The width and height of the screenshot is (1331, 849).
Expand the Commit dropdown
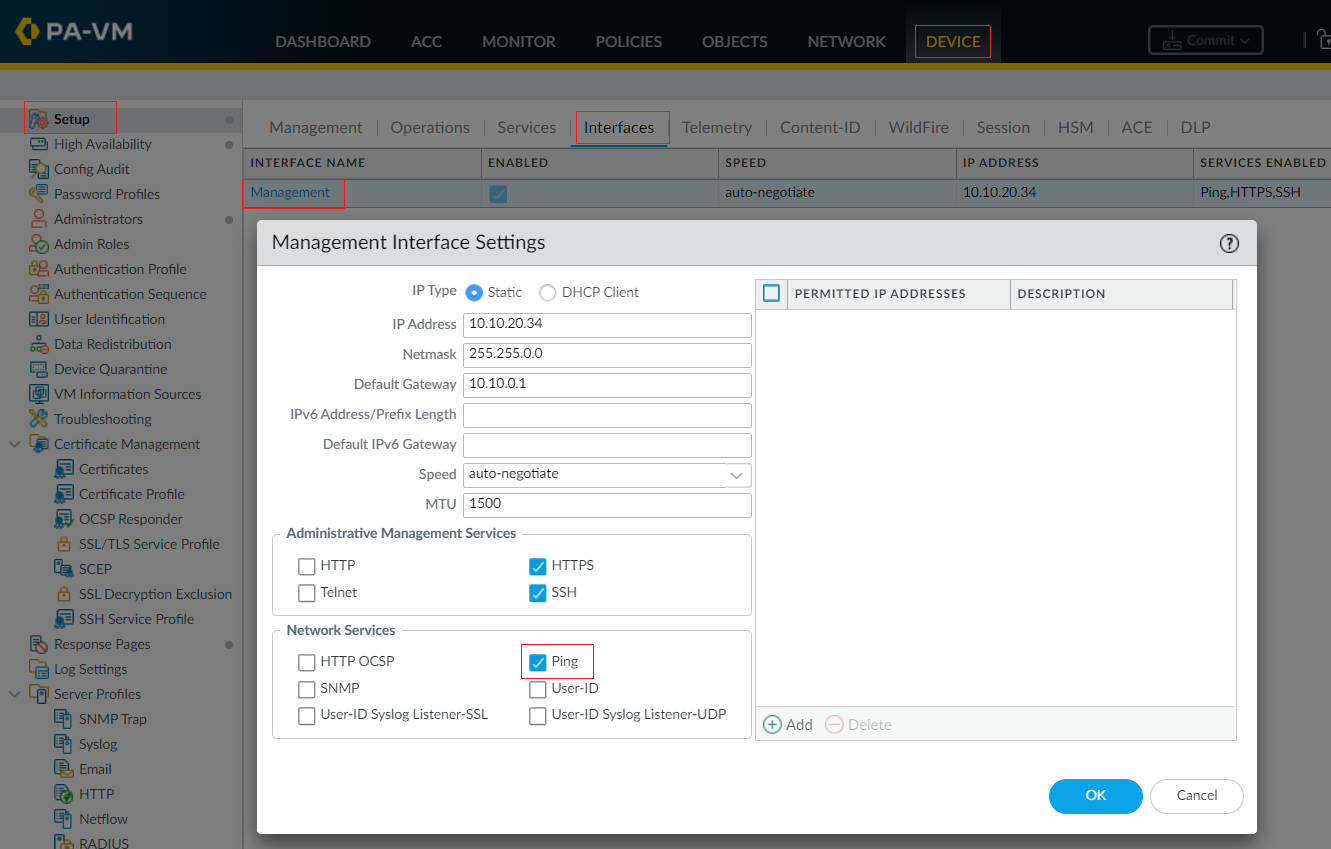click(x=1244, y=40)
